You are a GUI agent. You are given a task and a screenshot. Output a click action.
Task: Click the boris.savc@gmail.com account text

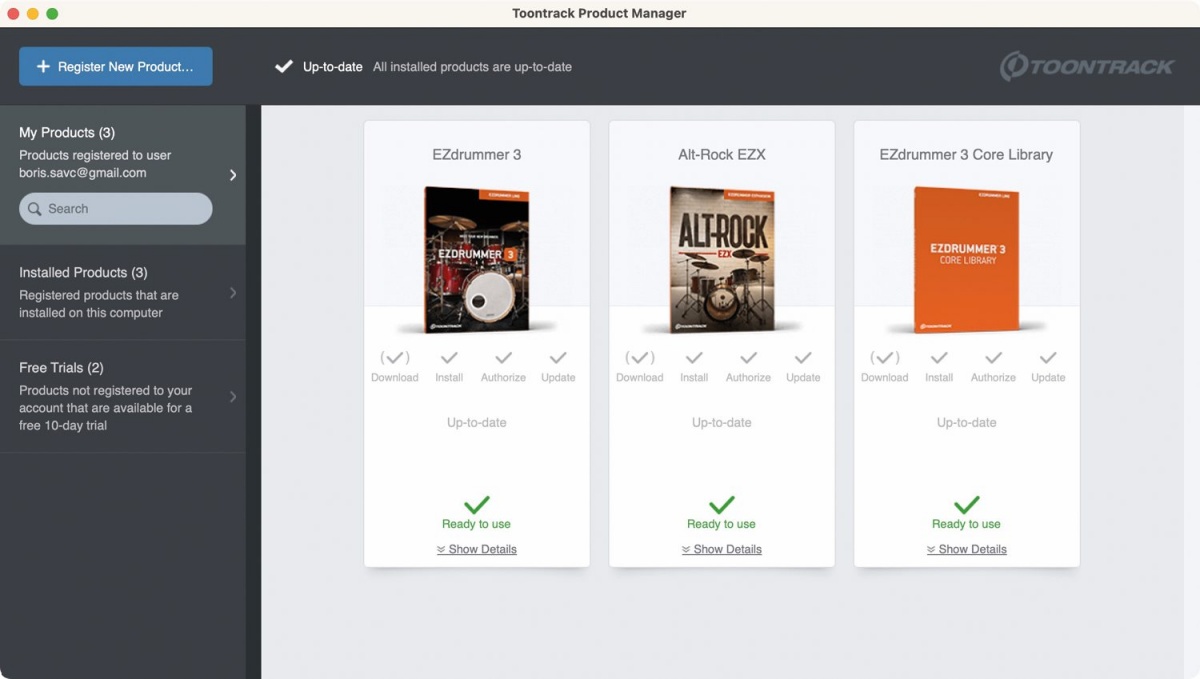[83, 173]
